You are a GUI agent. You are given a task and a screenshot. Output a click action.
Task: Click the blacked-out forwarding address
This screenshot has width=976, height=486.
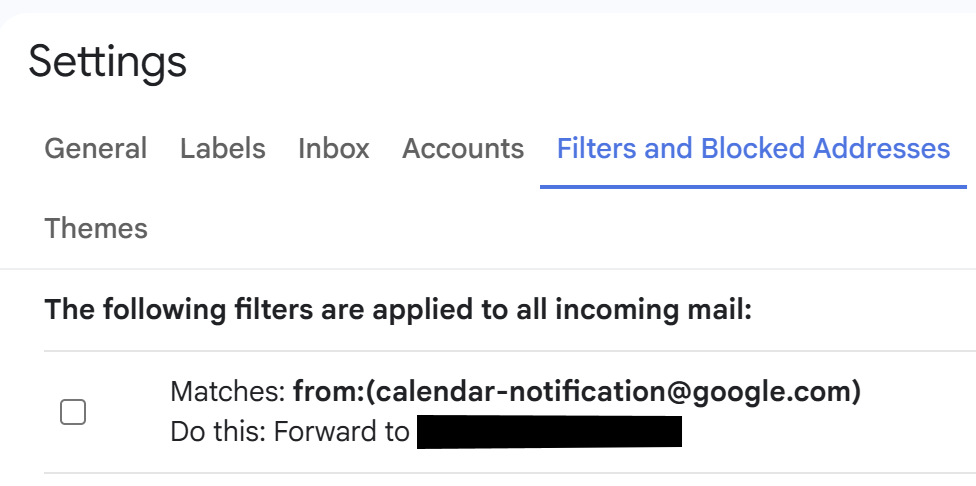coord(549,432)
